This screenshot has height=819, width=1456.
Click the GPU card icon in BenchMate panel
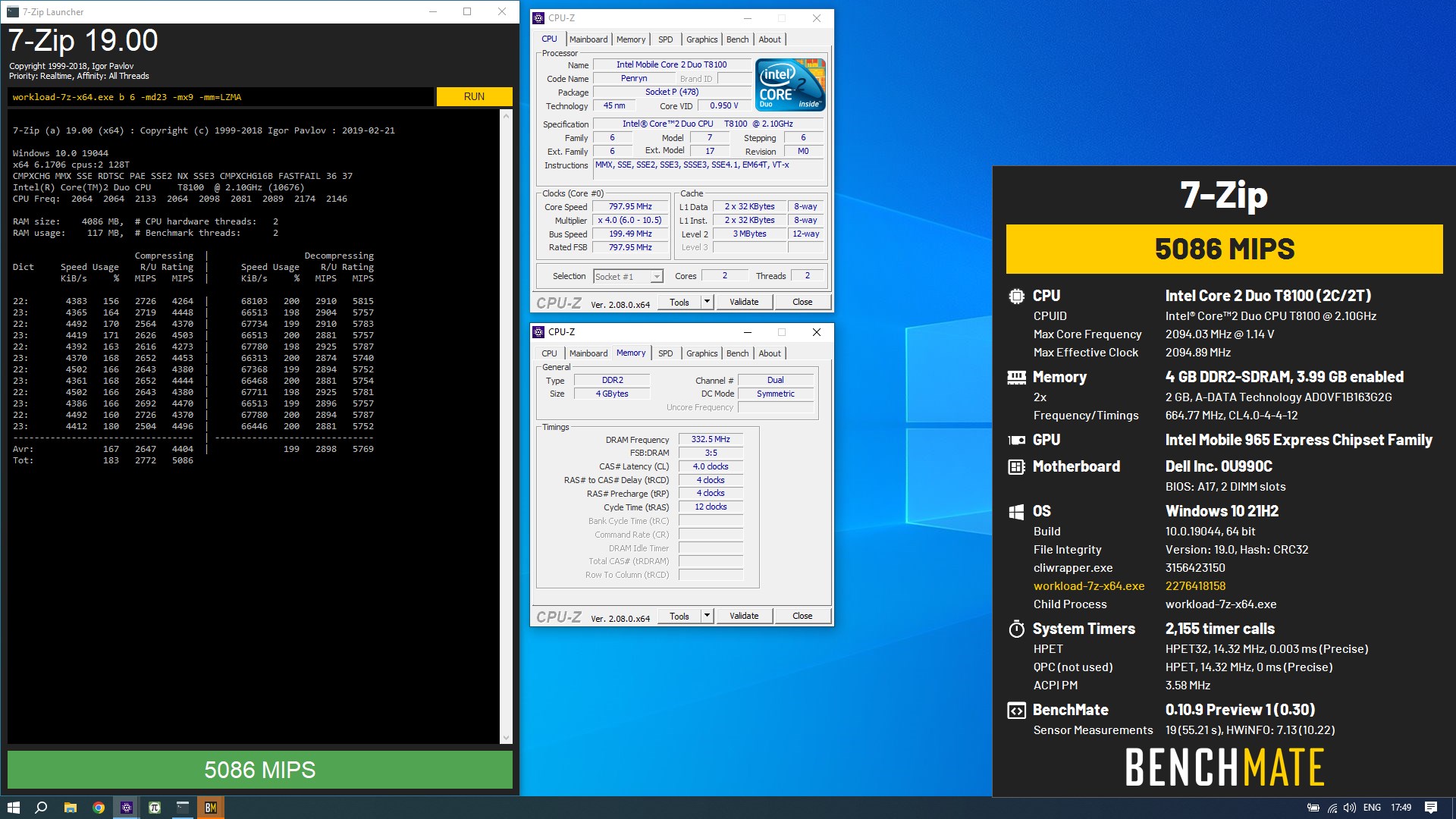click(1016, 440)
